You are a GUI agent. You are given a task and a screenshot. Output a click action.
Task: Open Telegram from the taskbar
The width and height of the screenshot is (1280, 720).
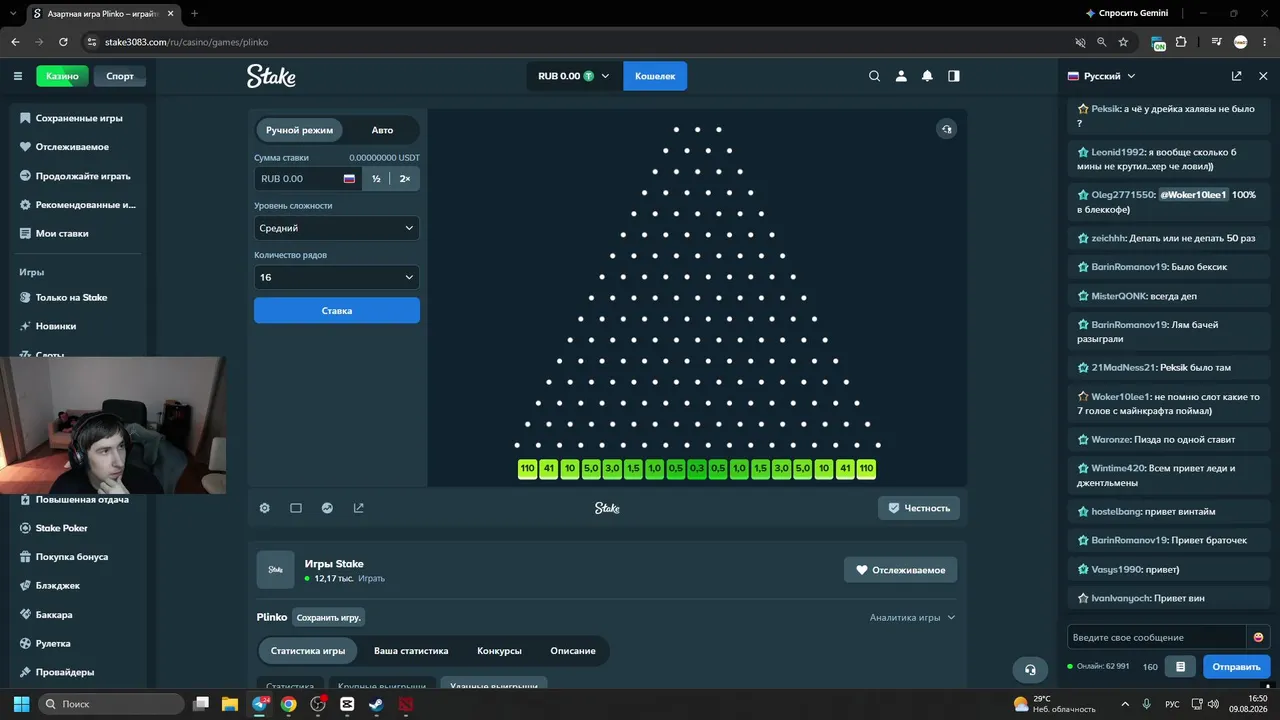coord(261,704)
